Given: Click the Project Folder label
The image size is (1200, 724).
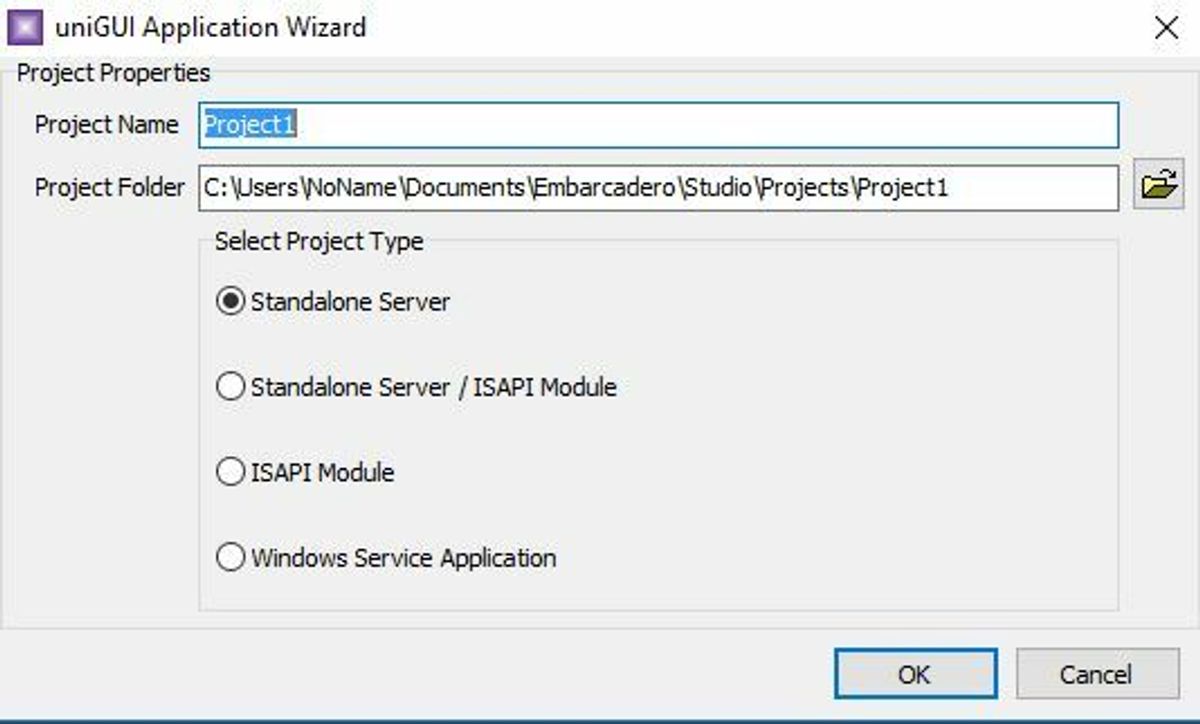Looking at the screenshot, I should (109, 187).
